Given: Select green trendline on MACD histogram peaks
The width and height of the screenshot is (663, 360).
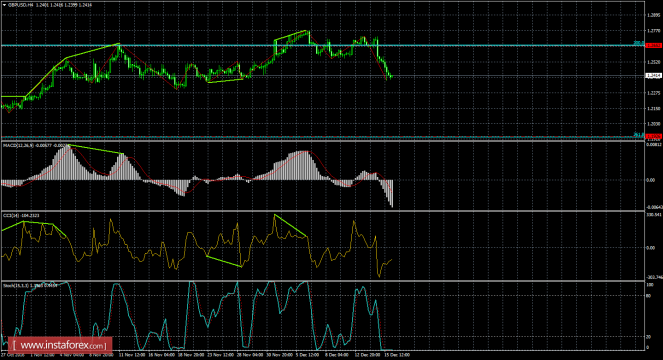Looking at the screenshot, I should (96, 149).
